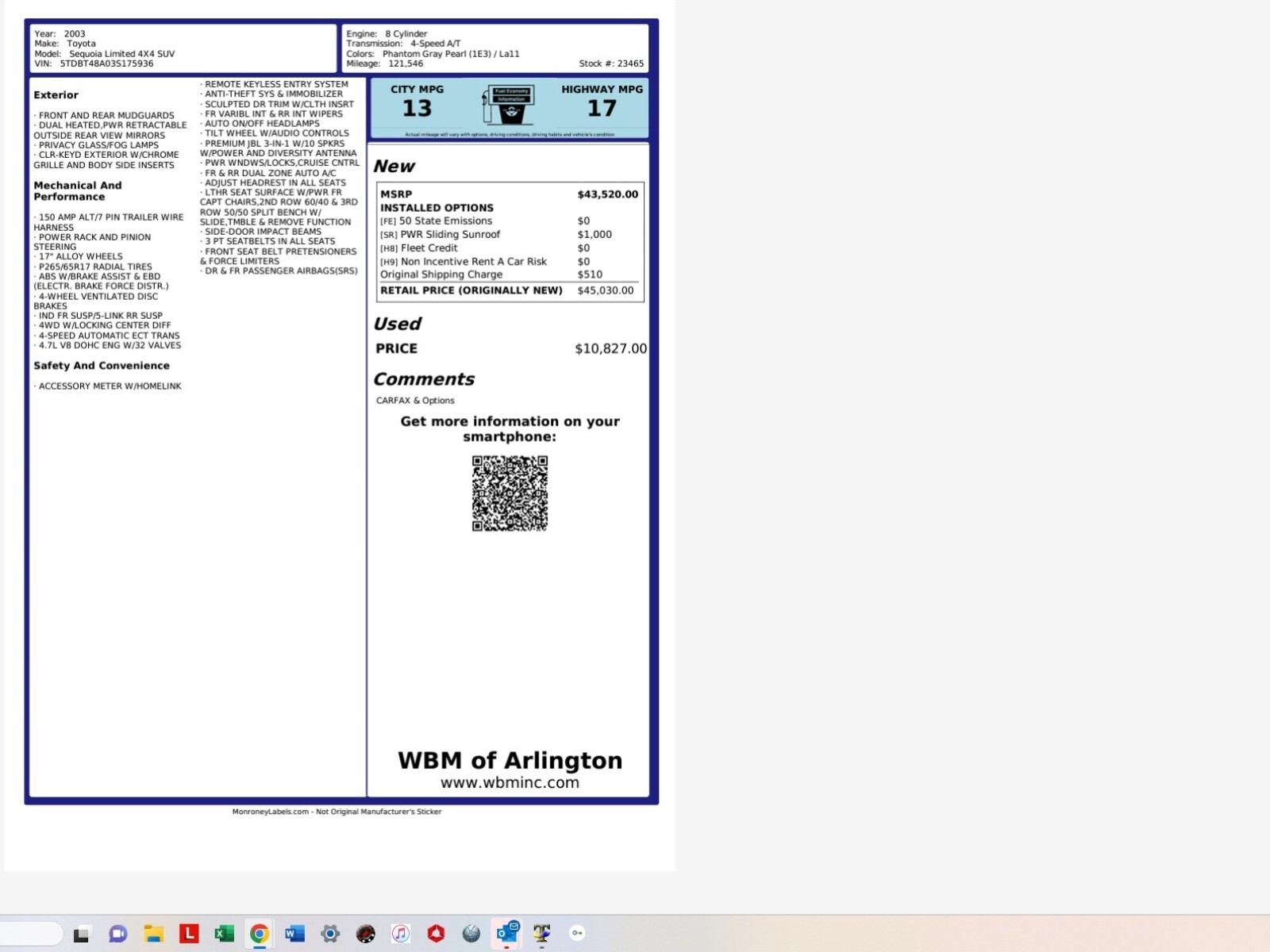
Task: Click the 'New' section heading
Action: pyautogui.click(x=394, y=167)
